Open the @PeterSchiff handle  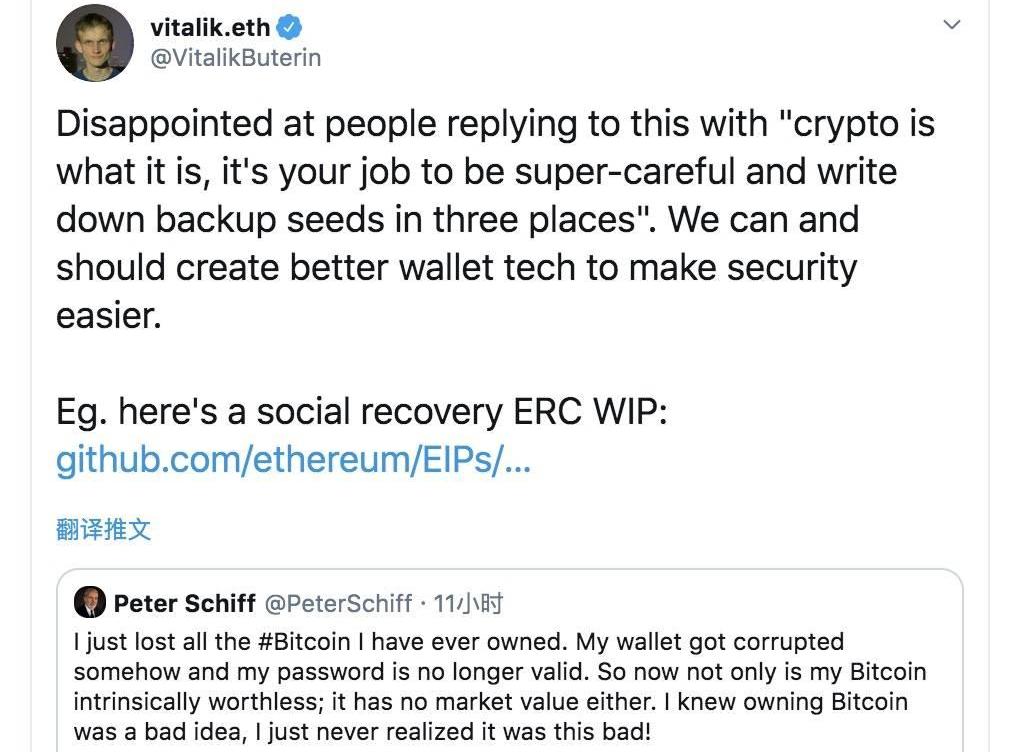tap(338, 603)
